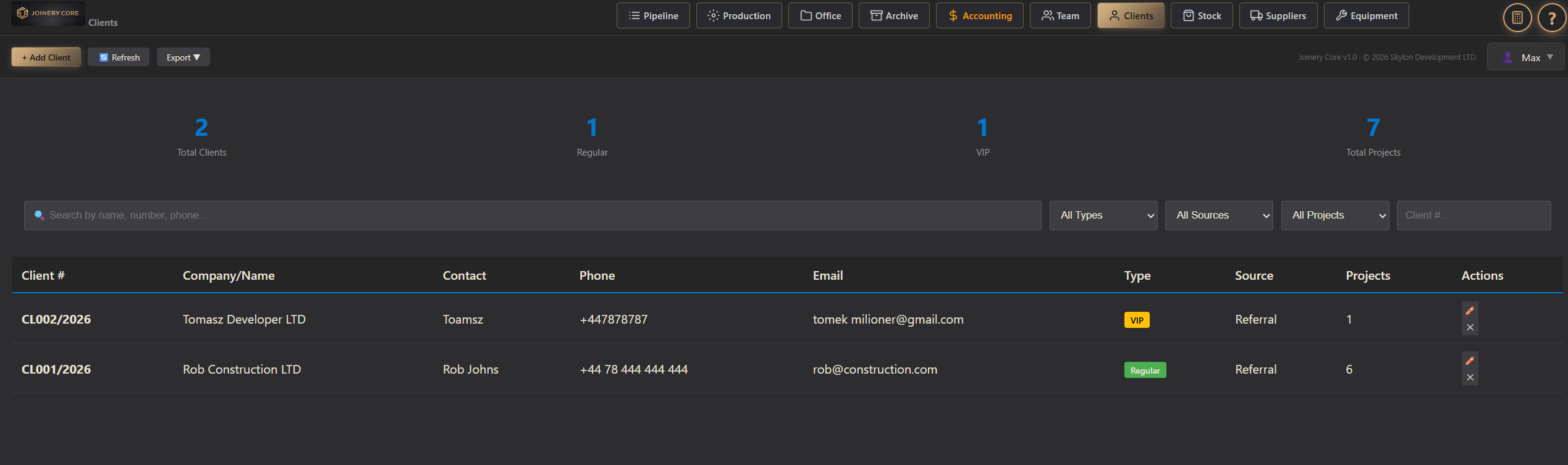This screenshot has width=1568, height=465.
Task: Open the help question mark button
Action: 1551,17
